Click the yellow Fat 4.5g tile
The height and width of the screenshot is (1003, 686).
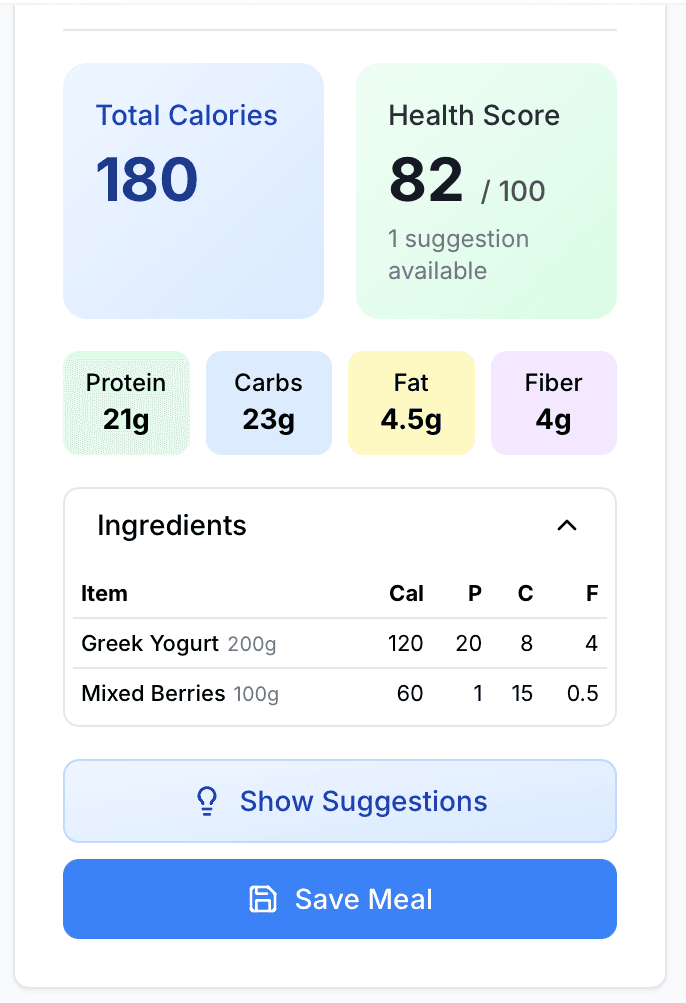411,403
